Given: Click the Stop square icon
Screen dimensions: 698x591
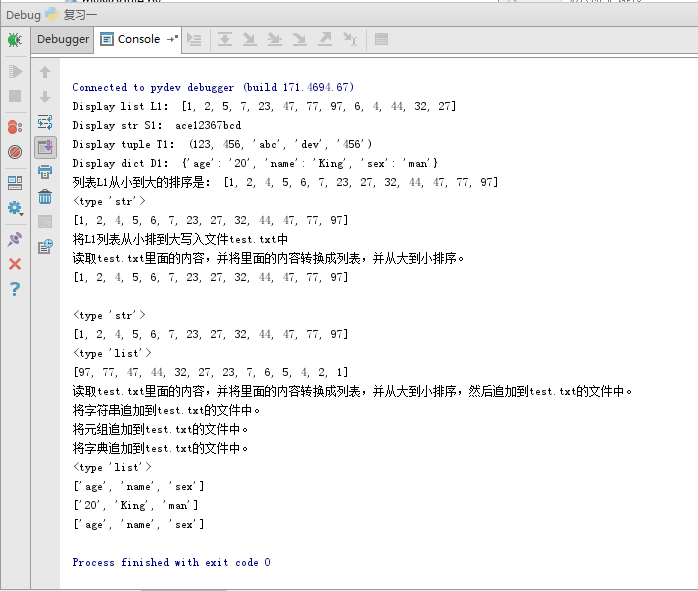Looking at the screenshot, I should [15, 96].
